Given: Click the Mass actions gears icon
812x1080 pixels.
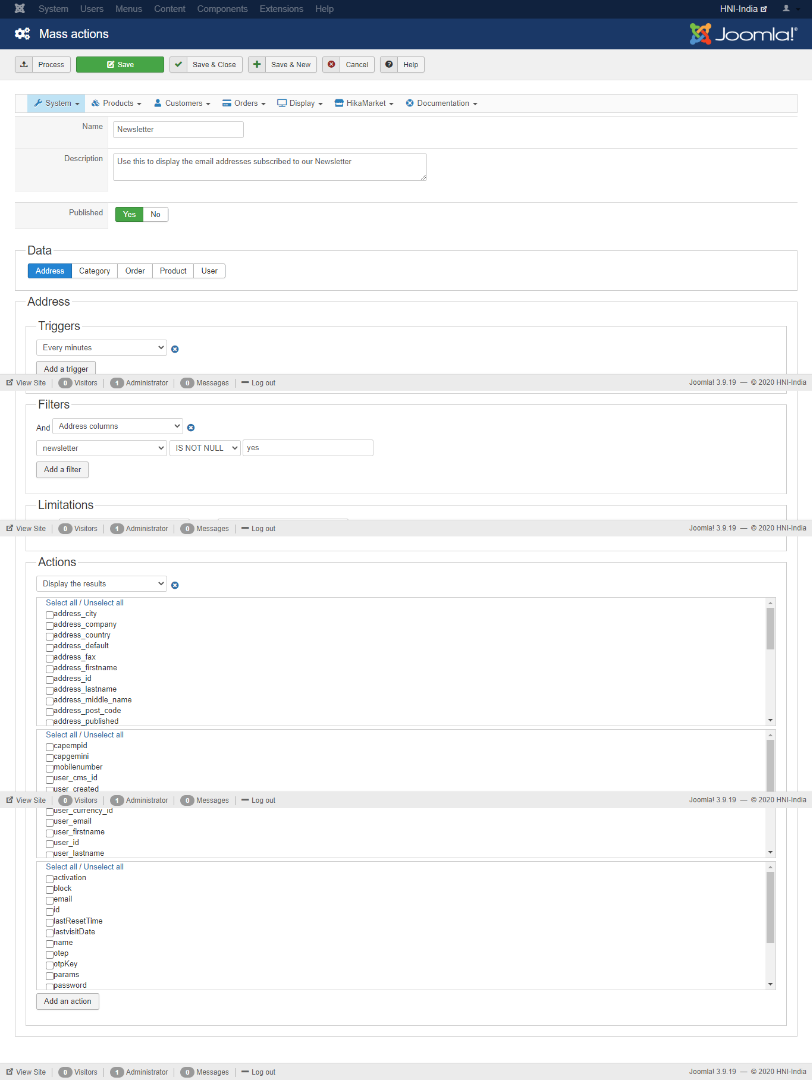Looking at the screenshot, I should coord(23,34).
